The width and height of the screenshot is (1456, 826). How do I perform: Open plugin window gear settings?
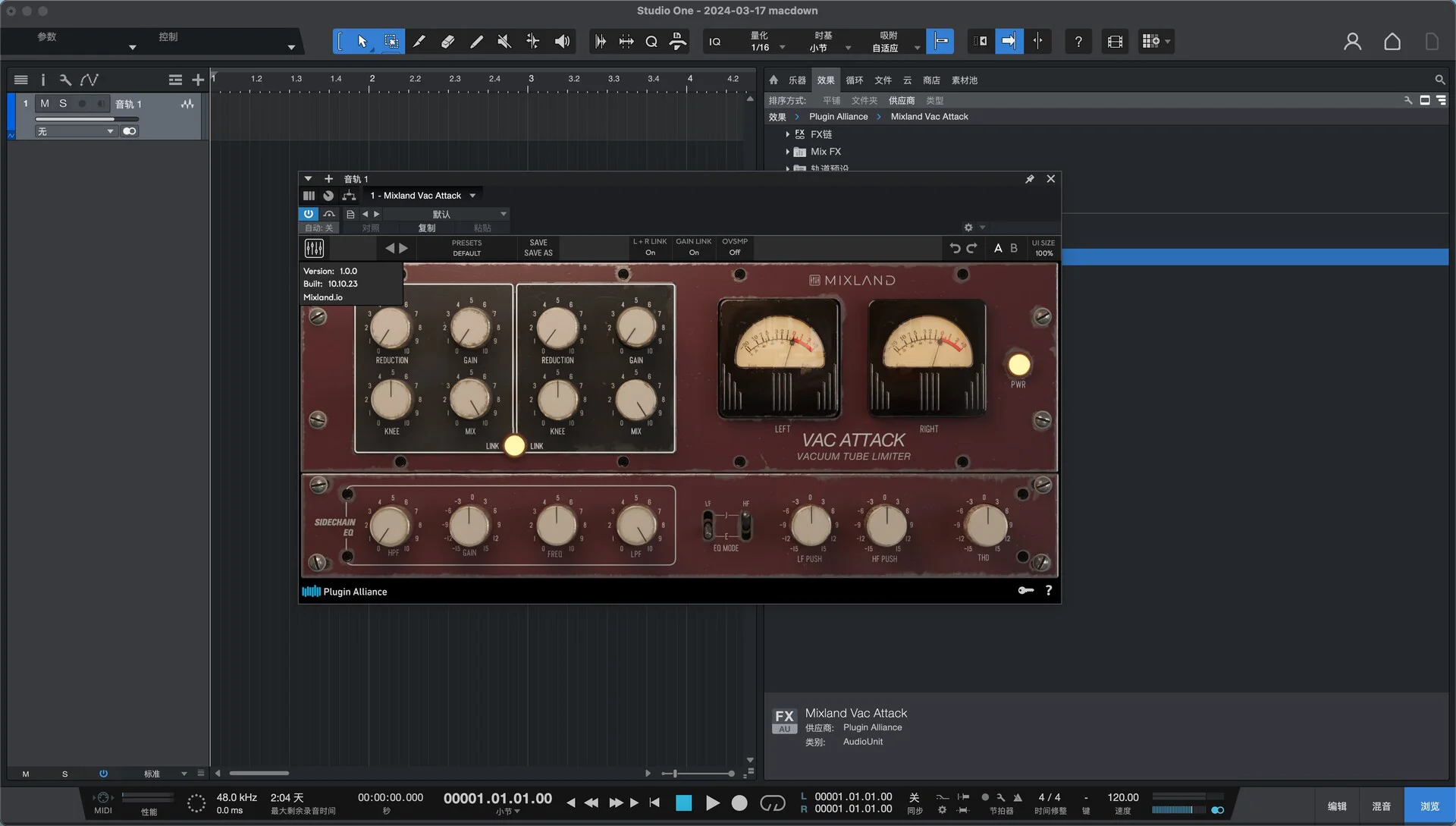(x=968, y=228)
